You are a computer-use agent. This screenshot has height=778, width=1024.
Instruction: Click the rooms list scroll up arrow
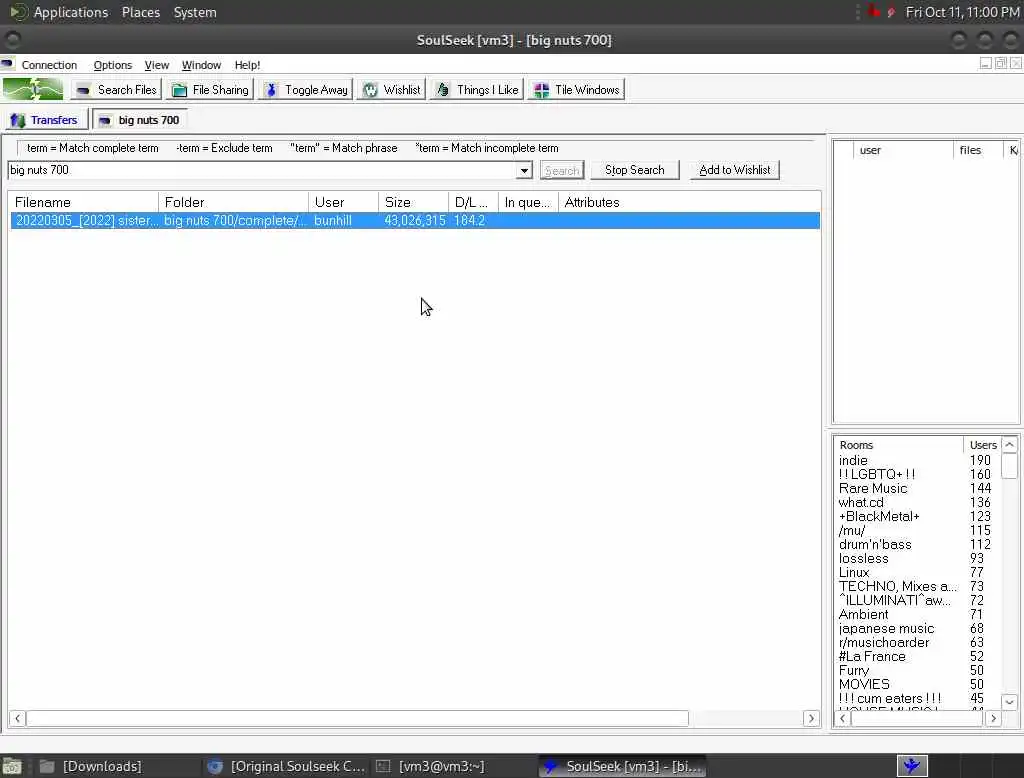pyautogui.click(x=1009, y=445)
